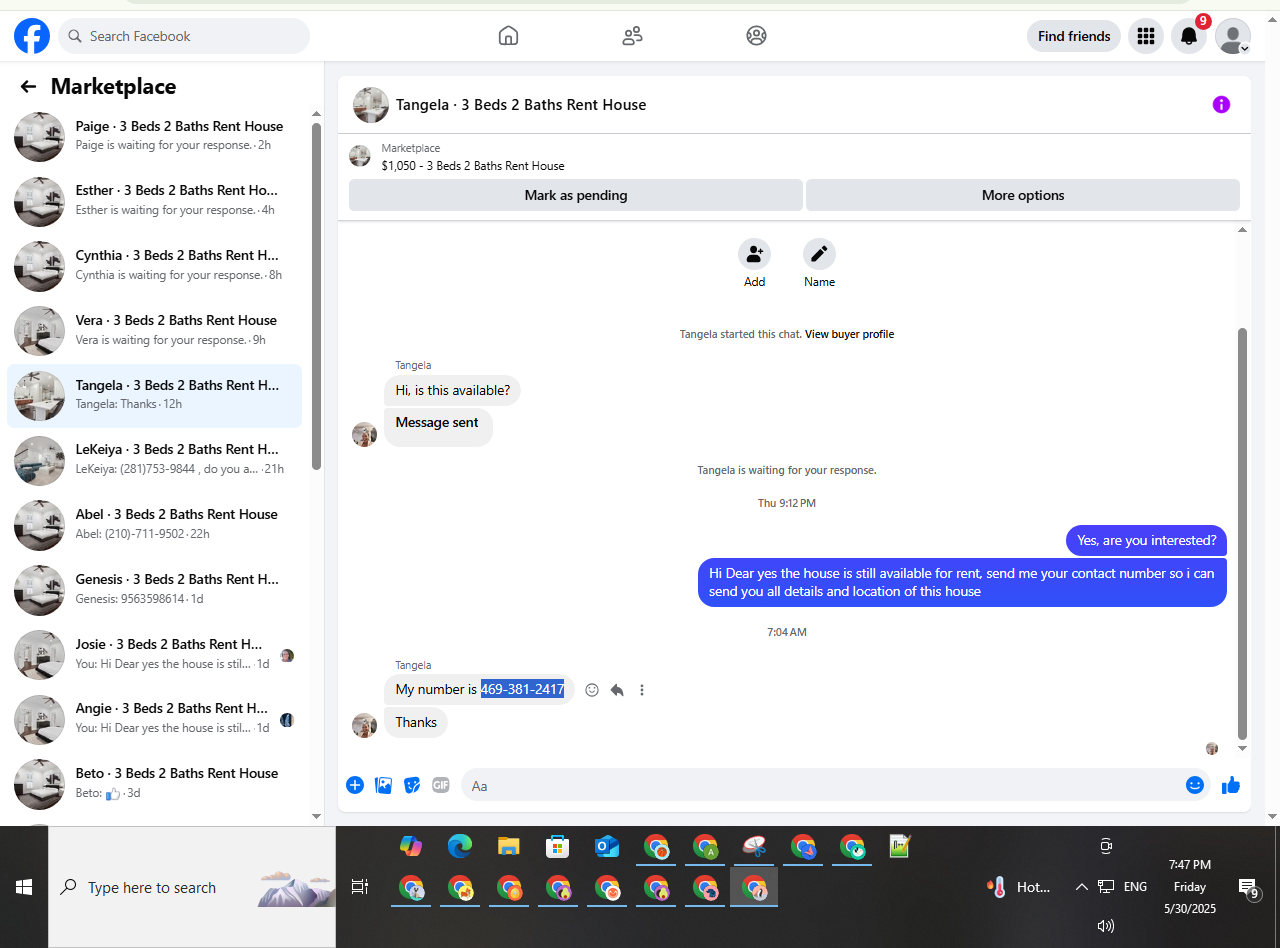Launch Microsoft Edge from taskbar
Viewport: 1280px width, 948px height.
459,846
